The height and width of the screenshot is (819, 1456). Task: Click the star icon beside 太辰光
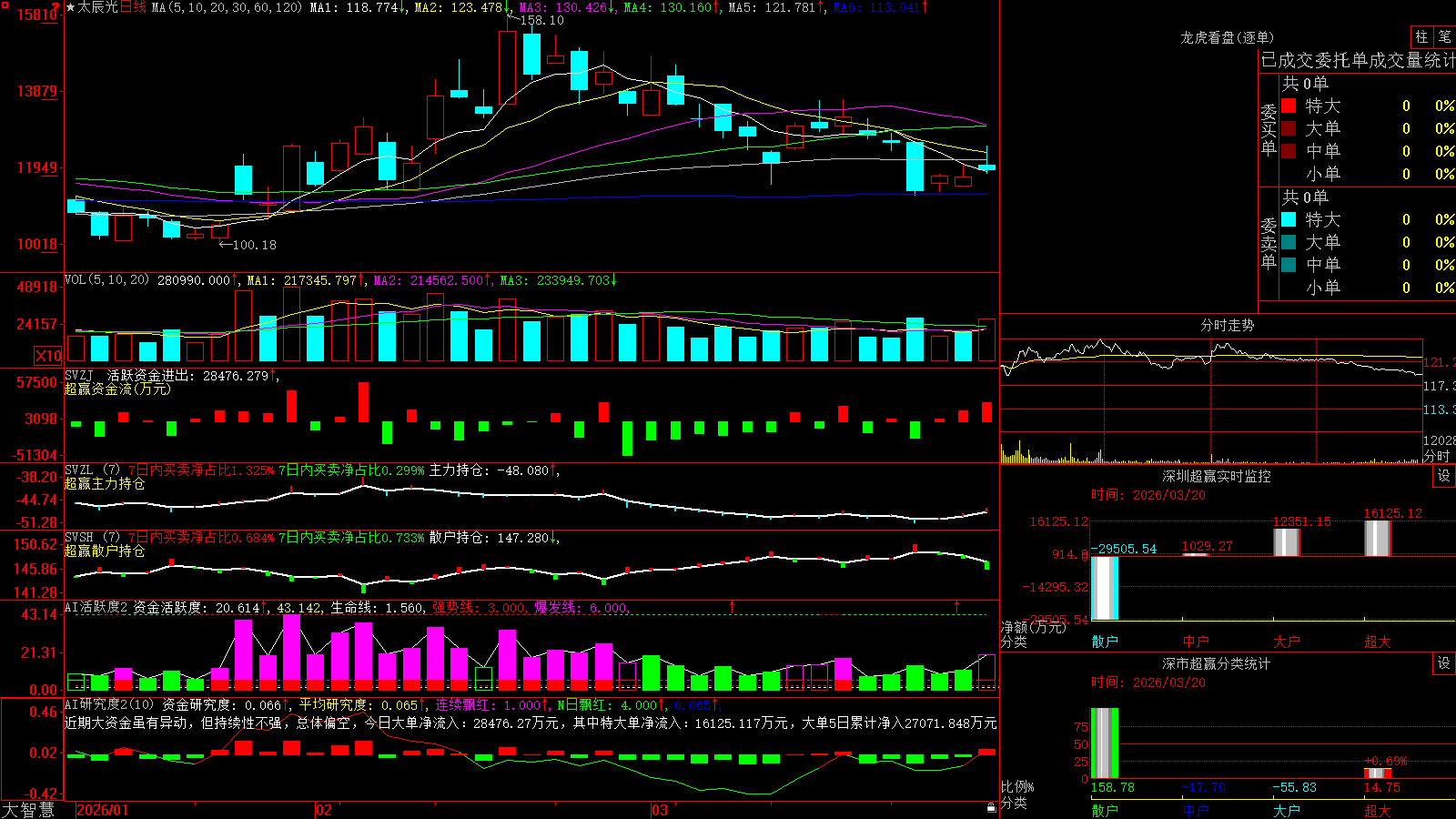pyautogui.click(x=71, y=7)
